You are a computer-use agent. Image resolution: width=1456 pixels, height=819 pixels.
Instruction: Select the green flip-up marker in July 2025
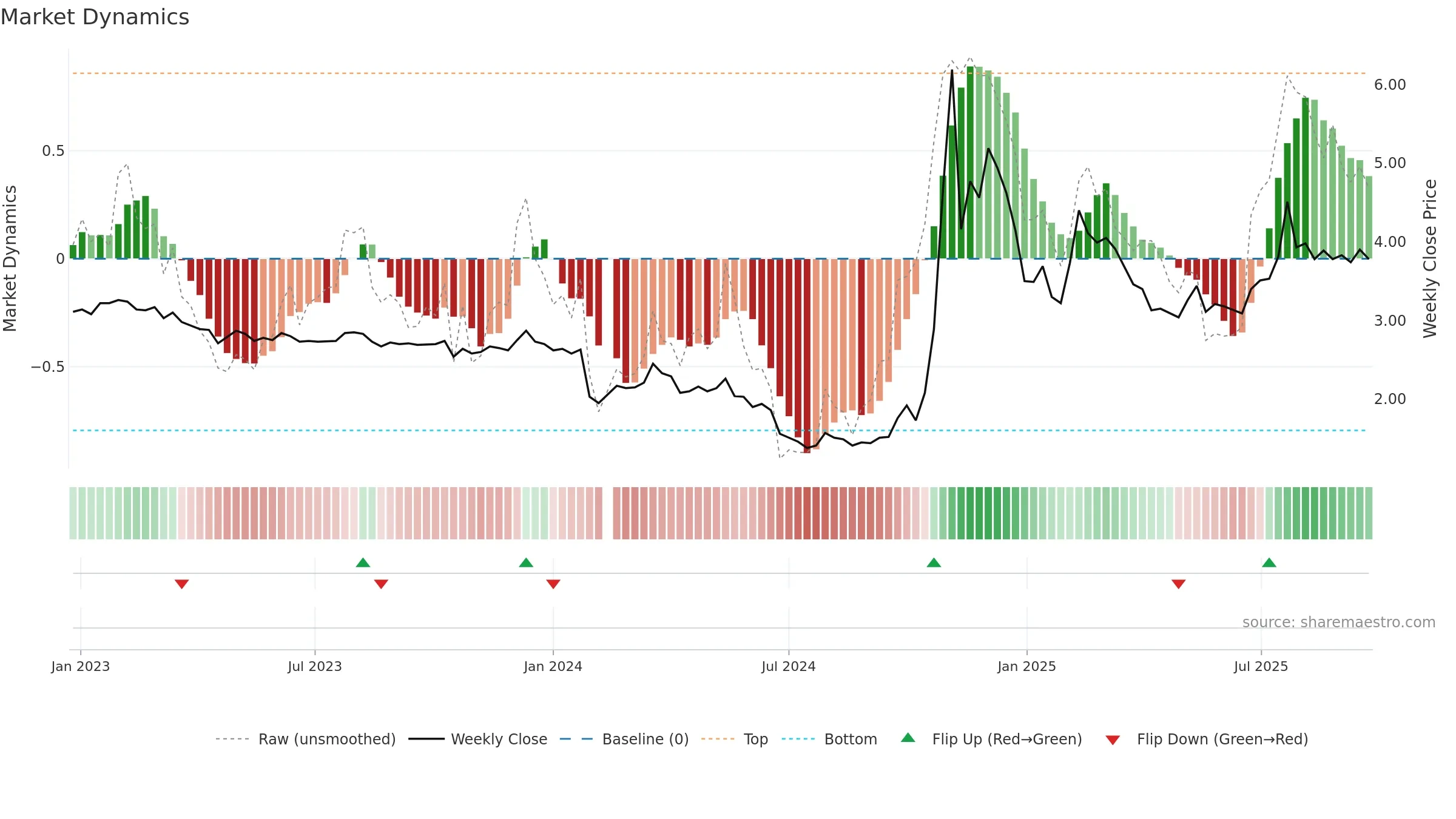1269,562
